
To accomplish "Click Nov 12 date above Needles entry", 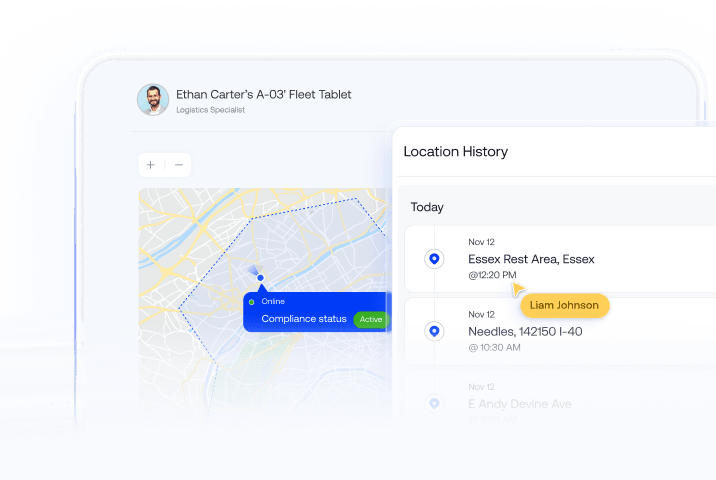I will (481, 315).
